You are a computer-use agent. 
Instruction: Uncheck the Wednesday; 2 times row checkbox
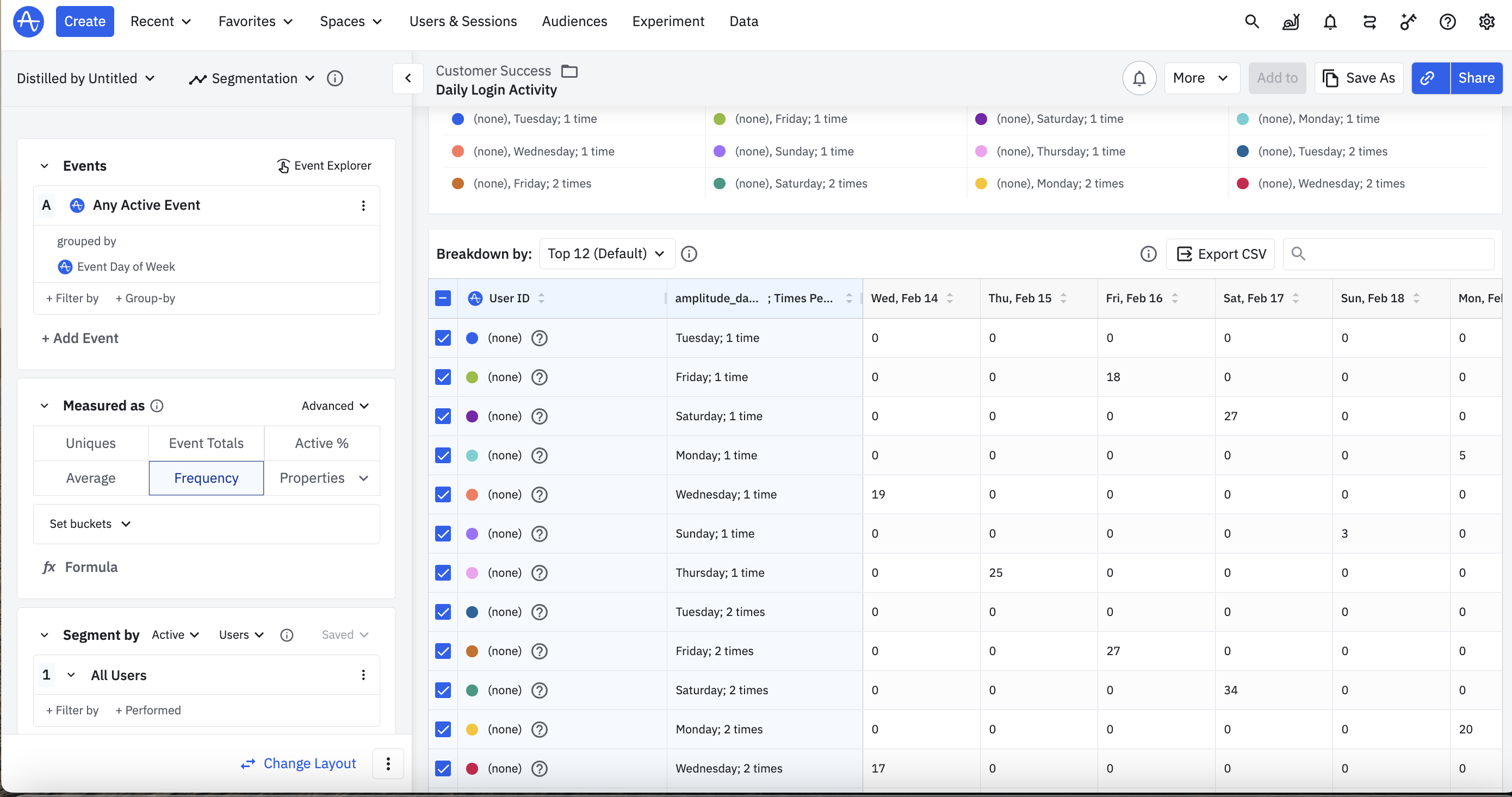point(443,768)
